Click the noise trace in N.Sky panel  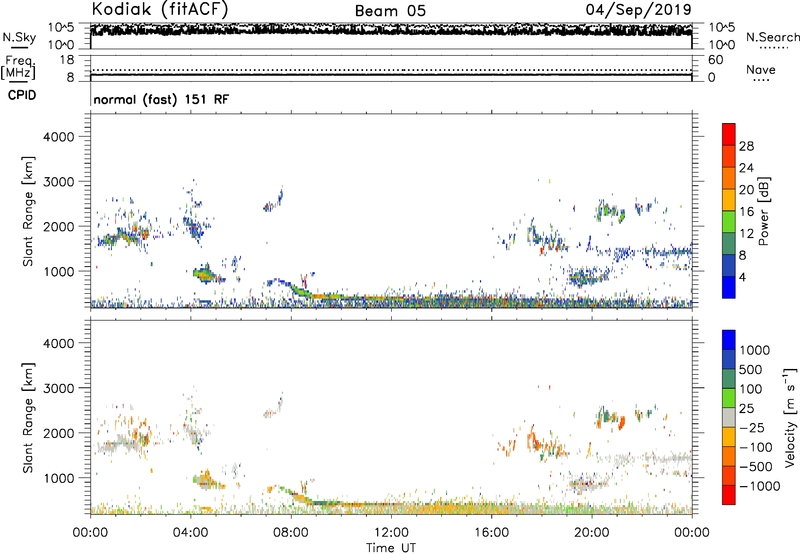(391, 30)
